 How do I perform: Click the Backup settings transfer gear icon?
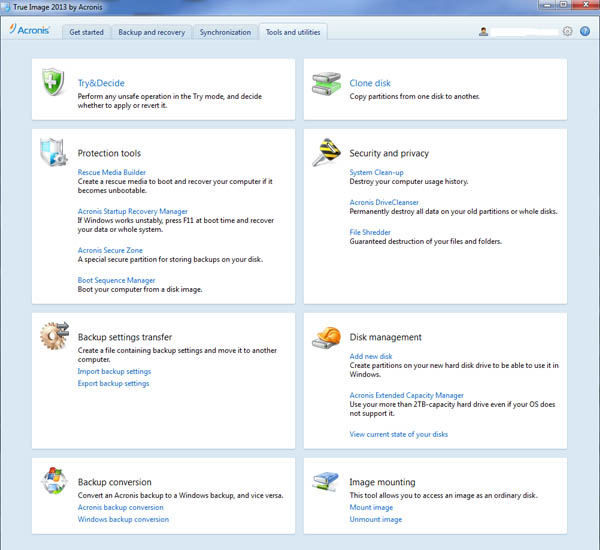(54, 335)
